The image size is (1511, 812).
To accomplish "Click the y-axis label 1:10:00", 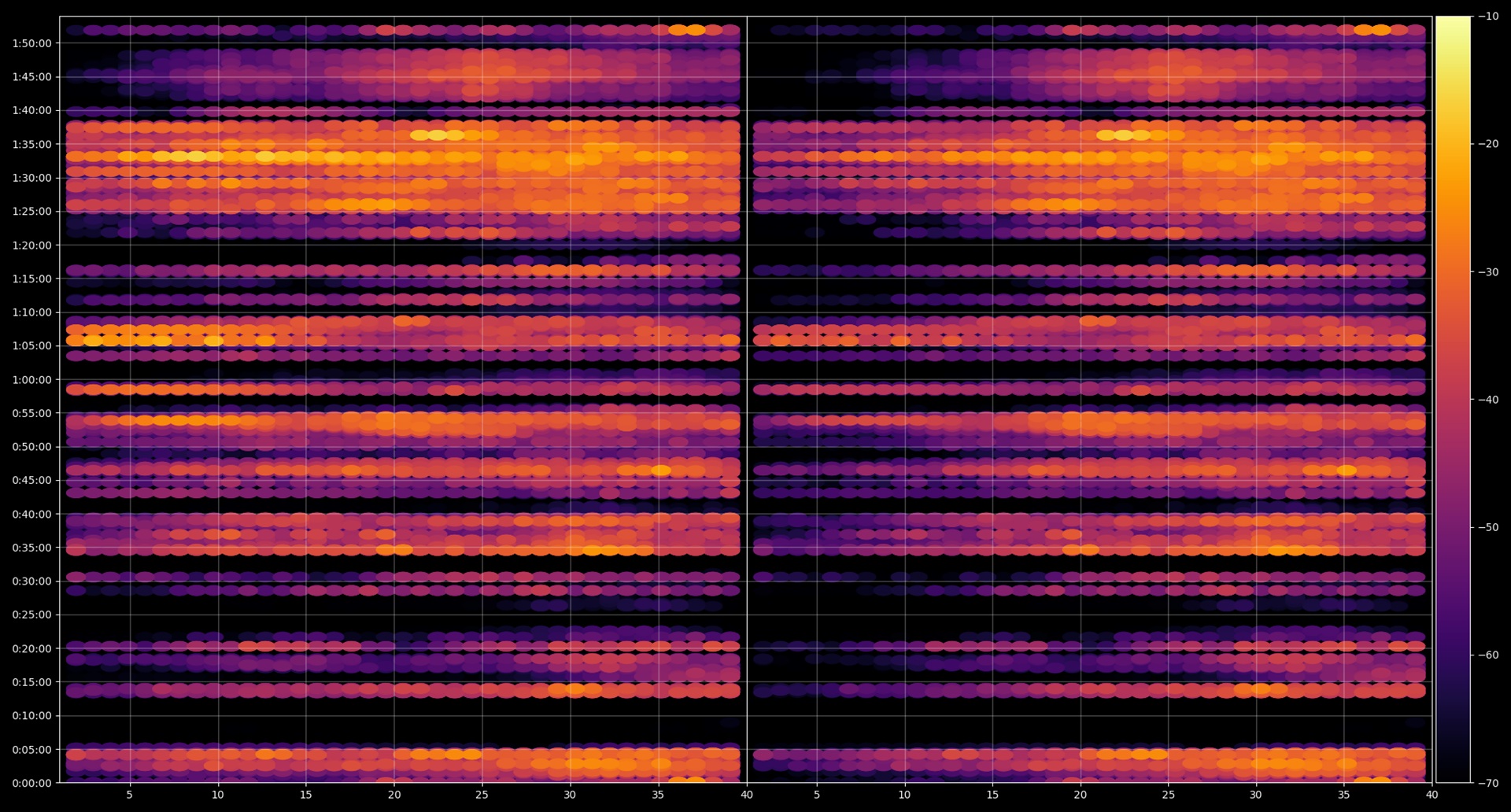I will coord(31,312).
